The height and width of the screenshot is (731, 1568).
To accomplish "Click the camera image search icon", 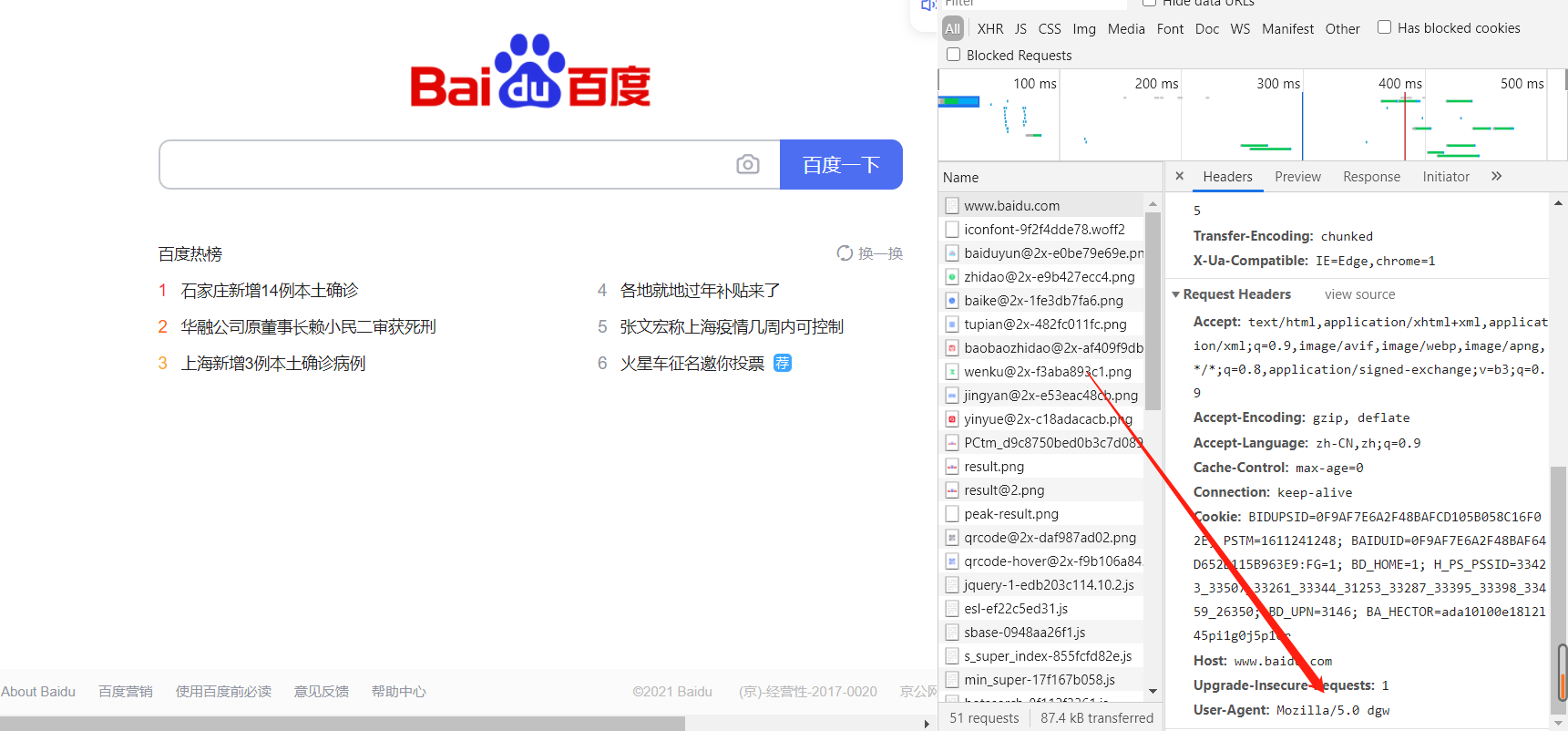I will [x=748, y=164].
